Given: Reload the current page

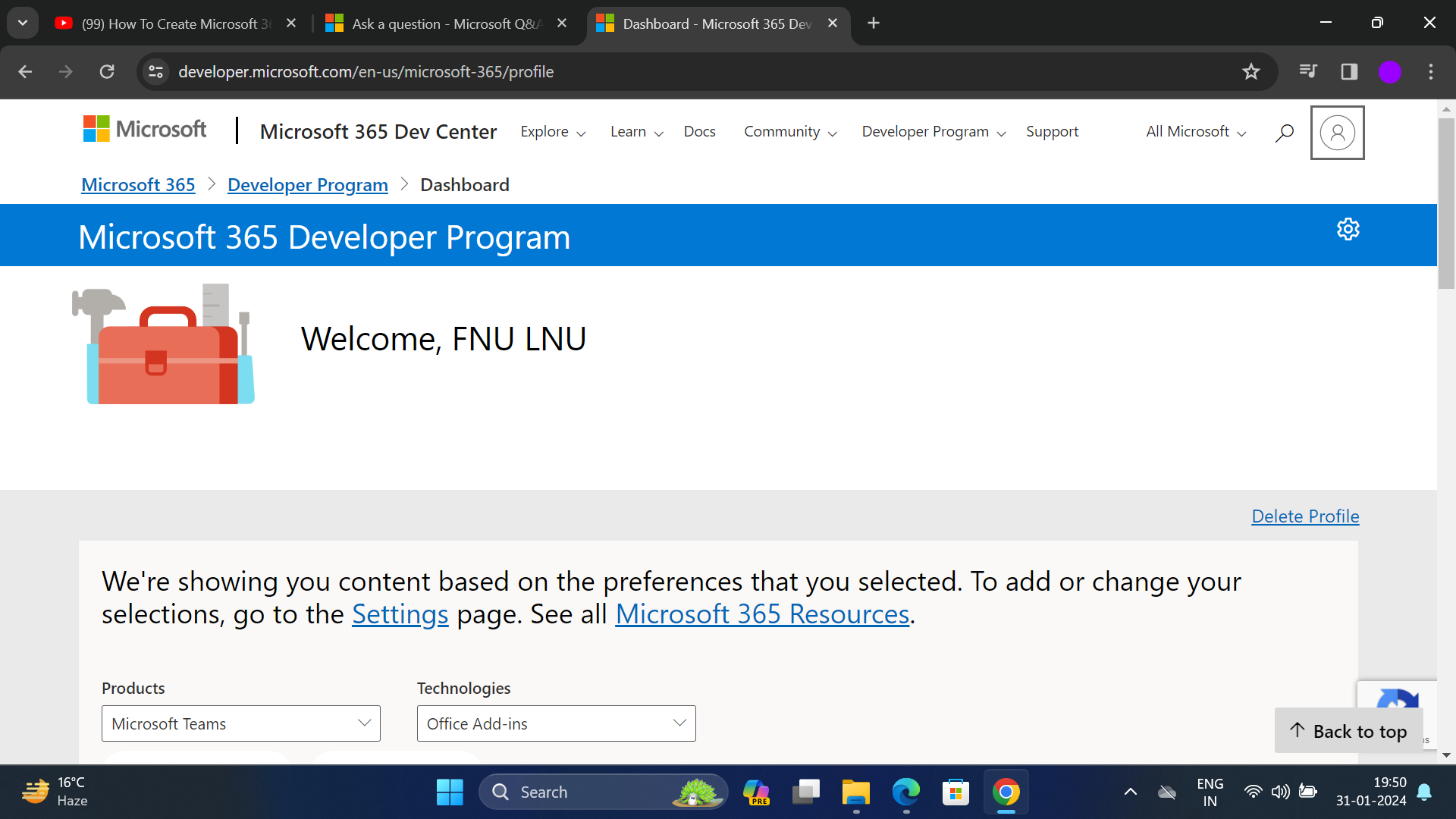Looking at the screenshot, I should (107, 71).
